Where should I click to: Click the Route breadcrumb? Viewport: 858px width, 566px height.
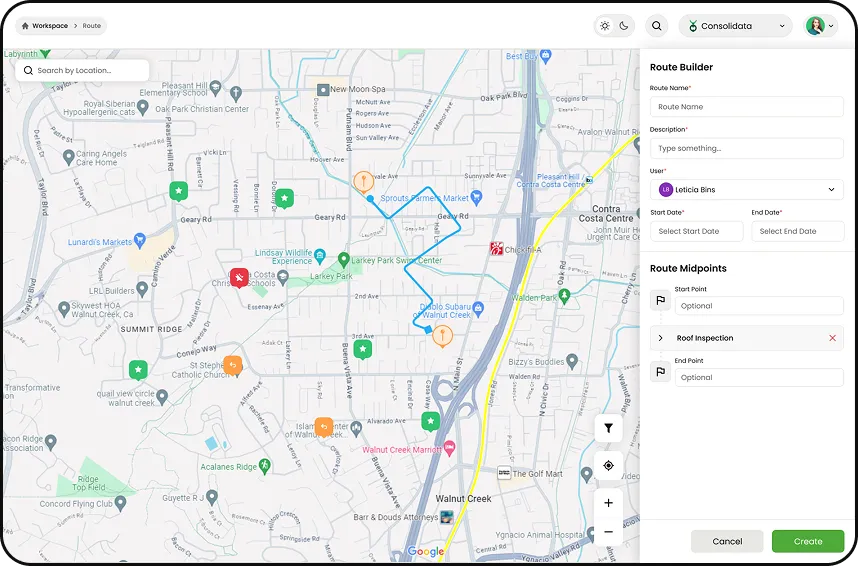[91, 26]
